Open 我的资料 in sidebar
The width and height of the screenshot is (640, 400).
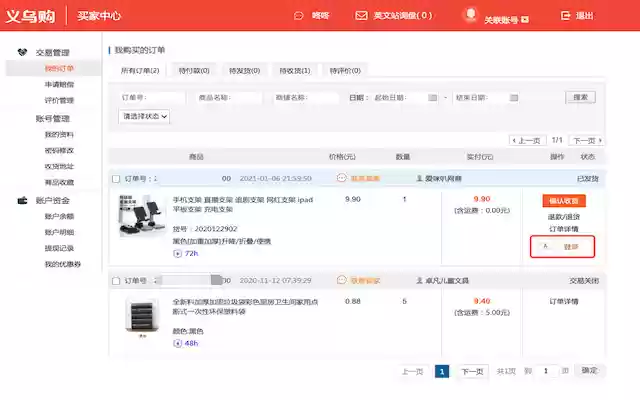point(59,134)
